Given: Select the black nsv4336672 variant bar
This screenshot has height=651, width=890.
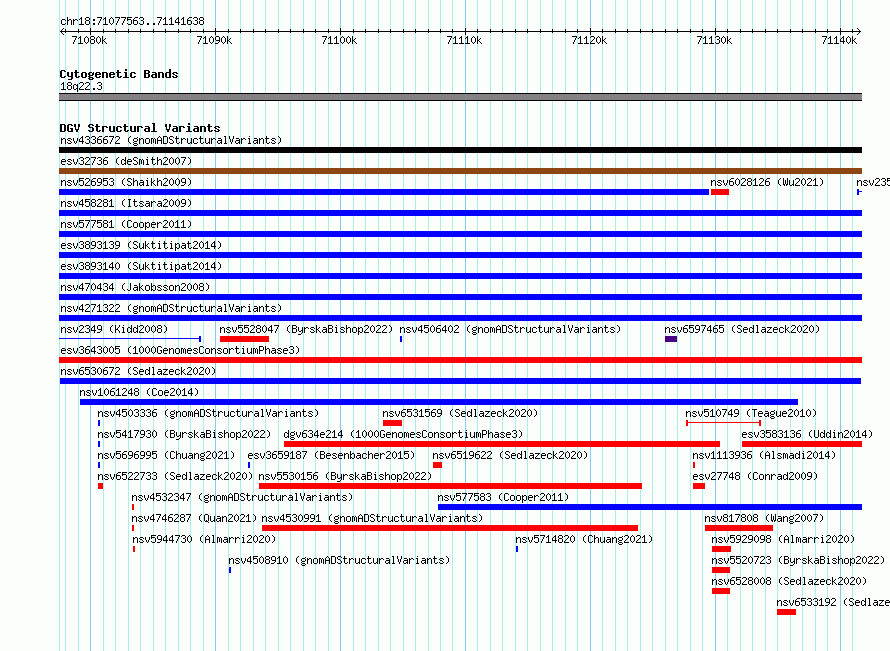Looking at the screenshot, I should point(460,150).
